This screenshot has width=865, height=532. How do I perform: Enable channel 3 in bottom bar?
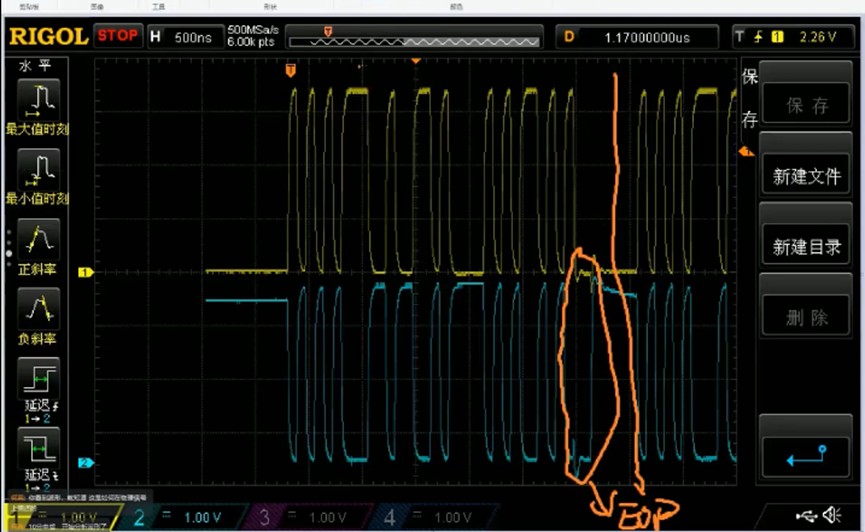(307, 517)
